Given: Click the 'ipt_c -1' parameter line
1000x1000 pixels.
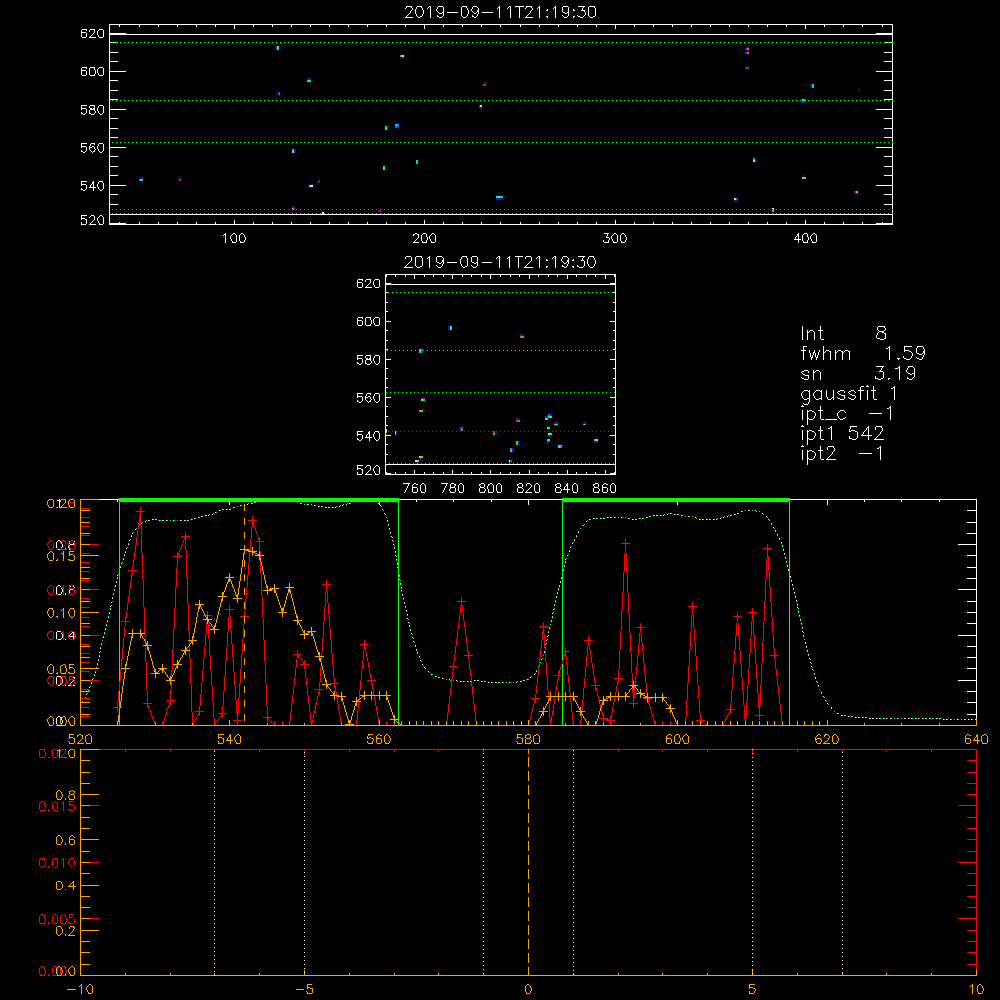Looking at the screenshot, I should tap(847, 414).
